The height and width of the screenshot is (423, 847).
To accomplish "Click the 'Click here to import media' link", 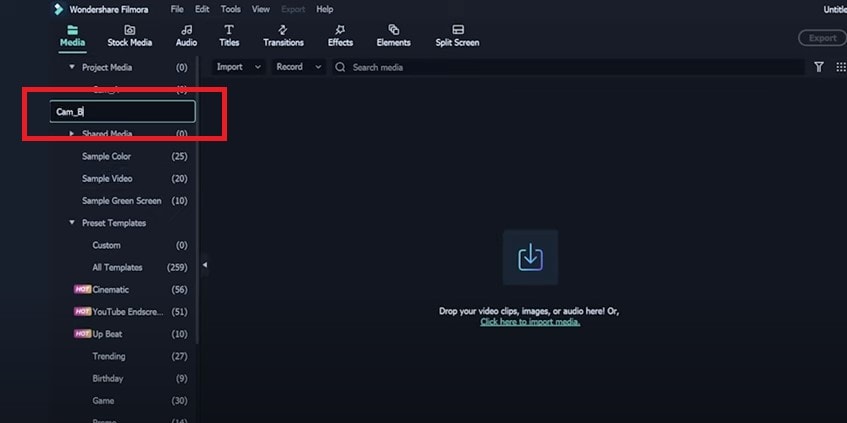I will pyautogui.click(x=530, y=322).
